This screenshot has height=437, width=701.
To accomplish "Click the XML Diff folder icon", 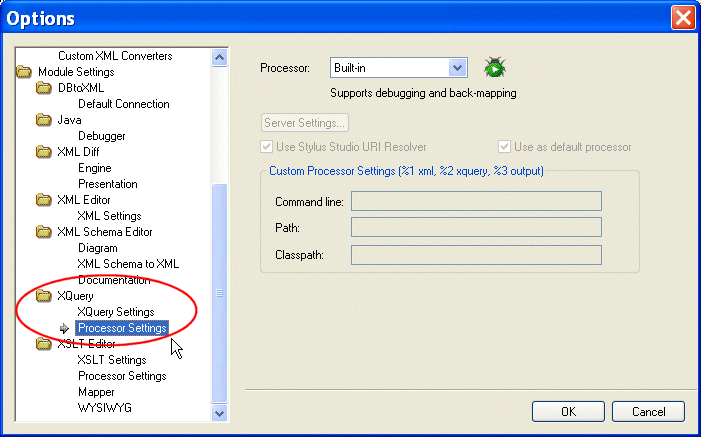I will (44, 152).
